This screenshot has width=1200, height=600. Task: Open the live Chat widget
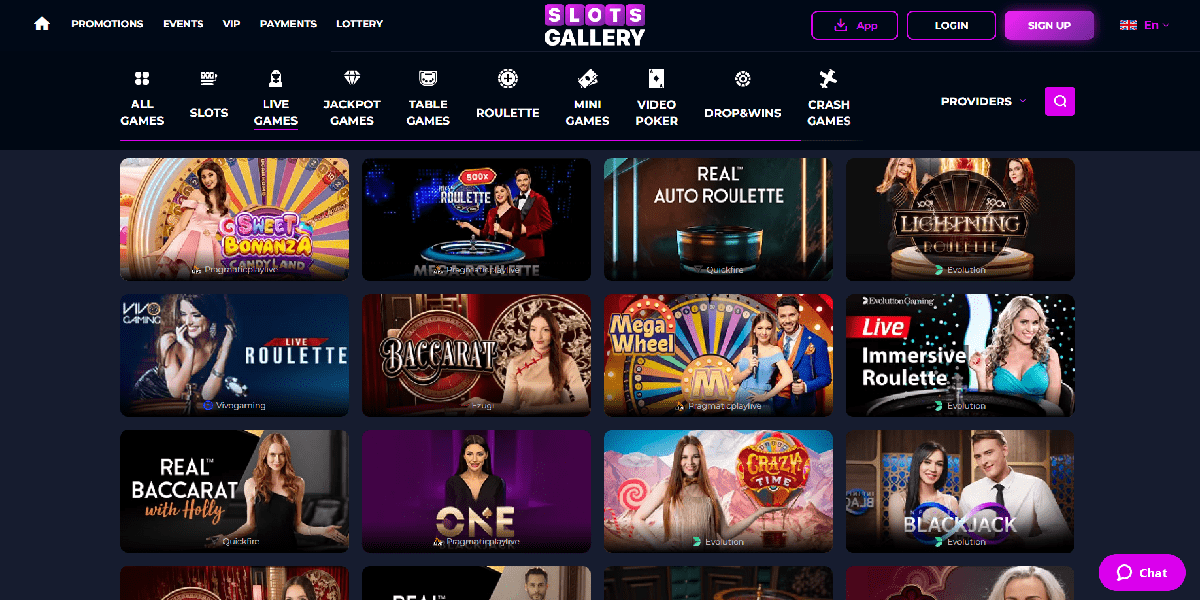pos(1142,573)
